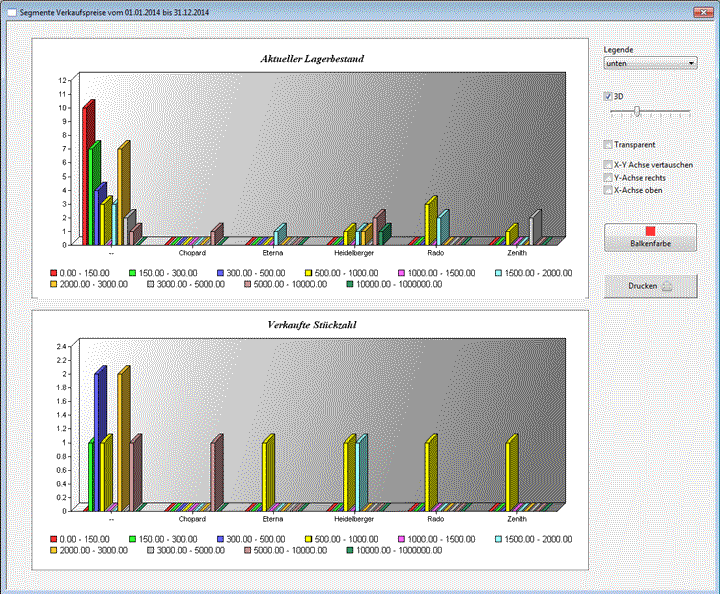Screen dimensions: 720x594
Task: Click orange 2000.00 - 3000.00 legend swatch, top chart
Action: coord(54,285)
